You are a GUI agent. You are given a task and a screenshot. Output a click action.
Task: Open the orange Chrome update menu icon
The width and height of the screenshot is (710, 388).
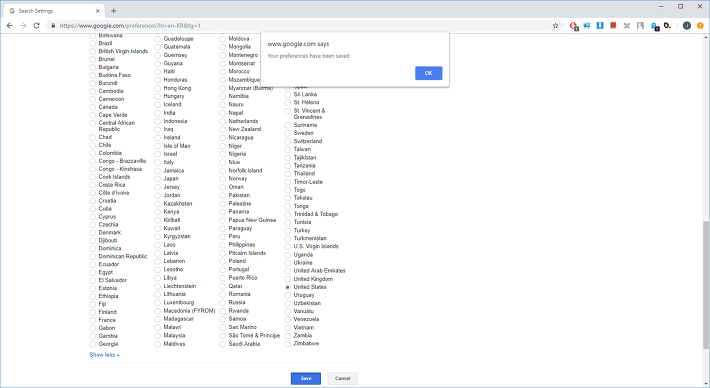click(700, 26)
